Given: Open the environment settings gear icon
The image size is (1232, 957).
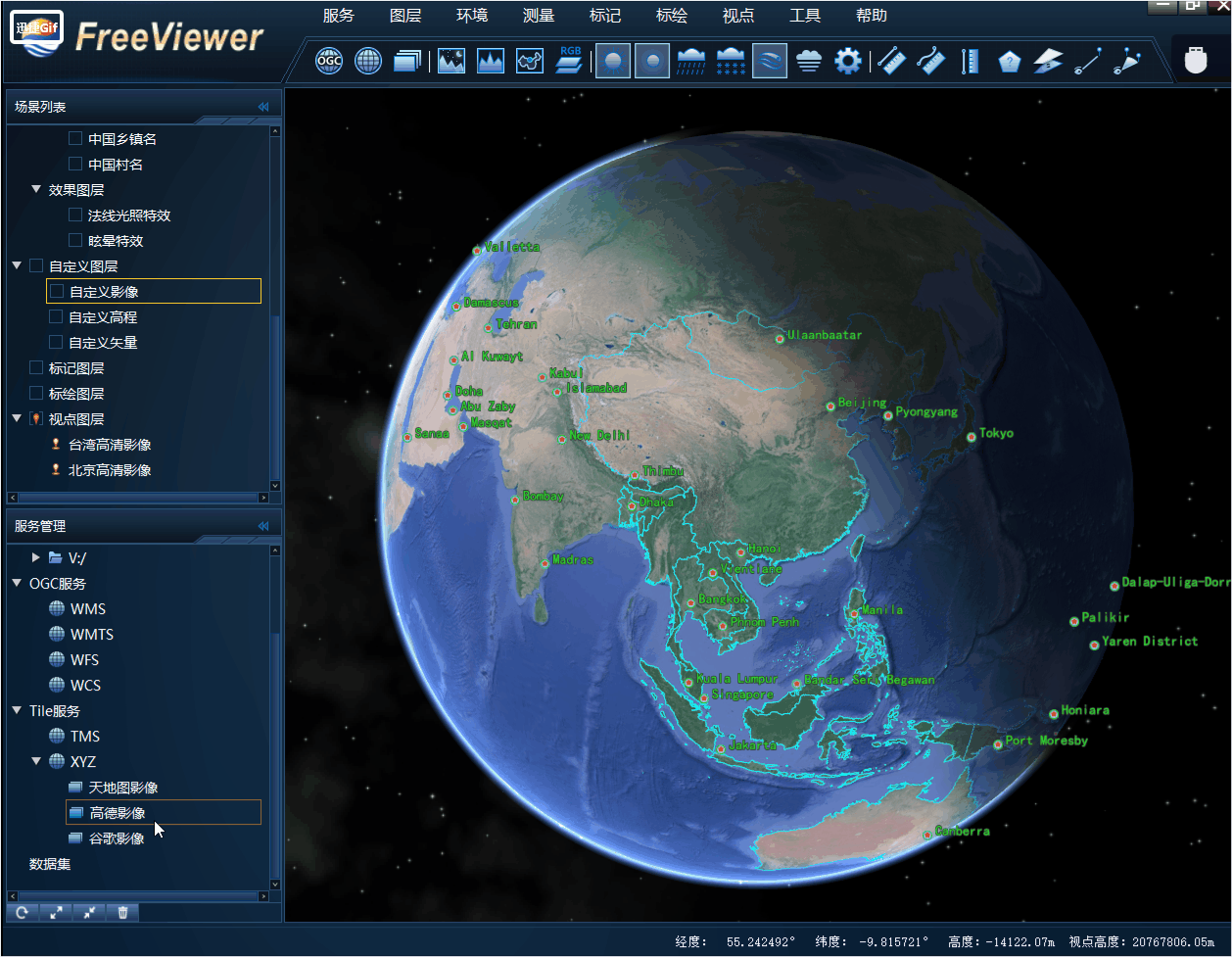Looking at the screenshot, I should coord(848,60).
